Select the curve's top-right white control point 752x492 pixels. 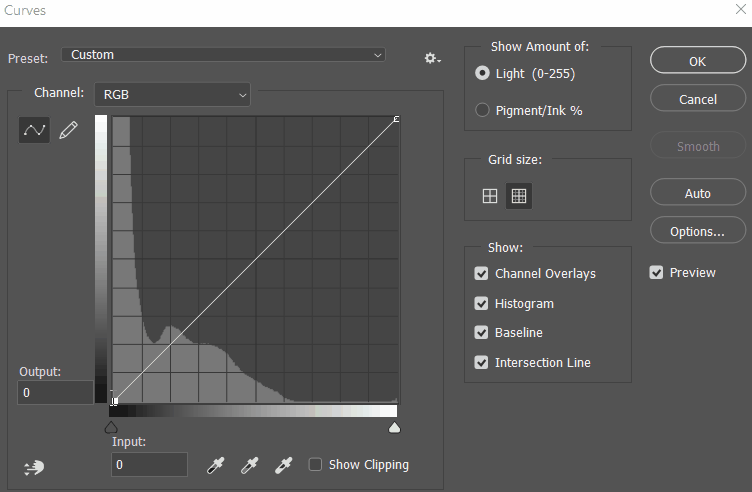click(397, 119)
